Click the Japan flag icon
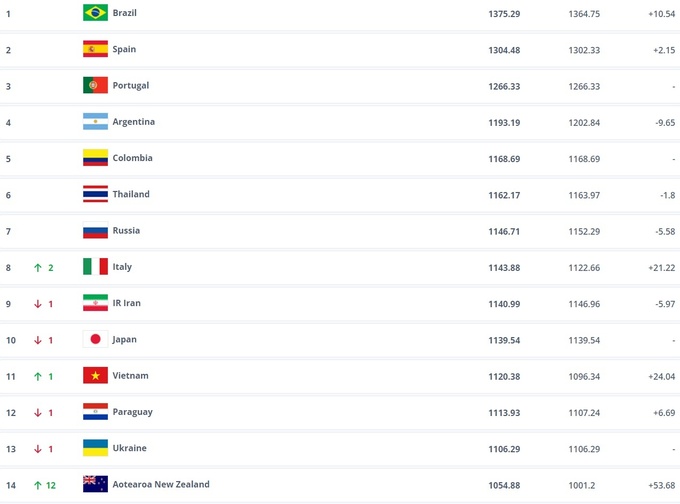 pos(95,340)
